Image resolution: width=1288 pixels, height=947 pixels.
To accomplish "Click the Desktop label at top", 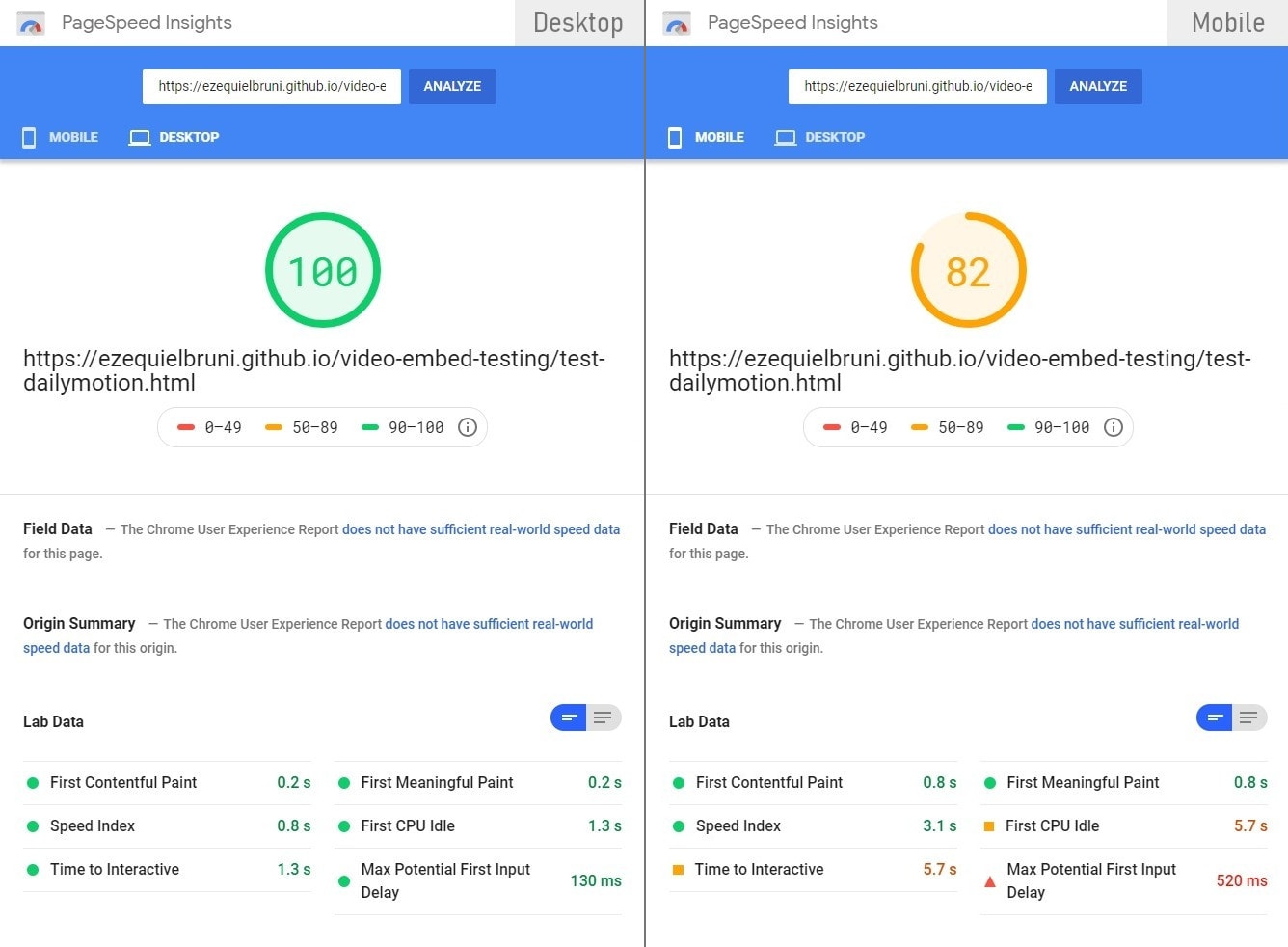I will 578,22.
